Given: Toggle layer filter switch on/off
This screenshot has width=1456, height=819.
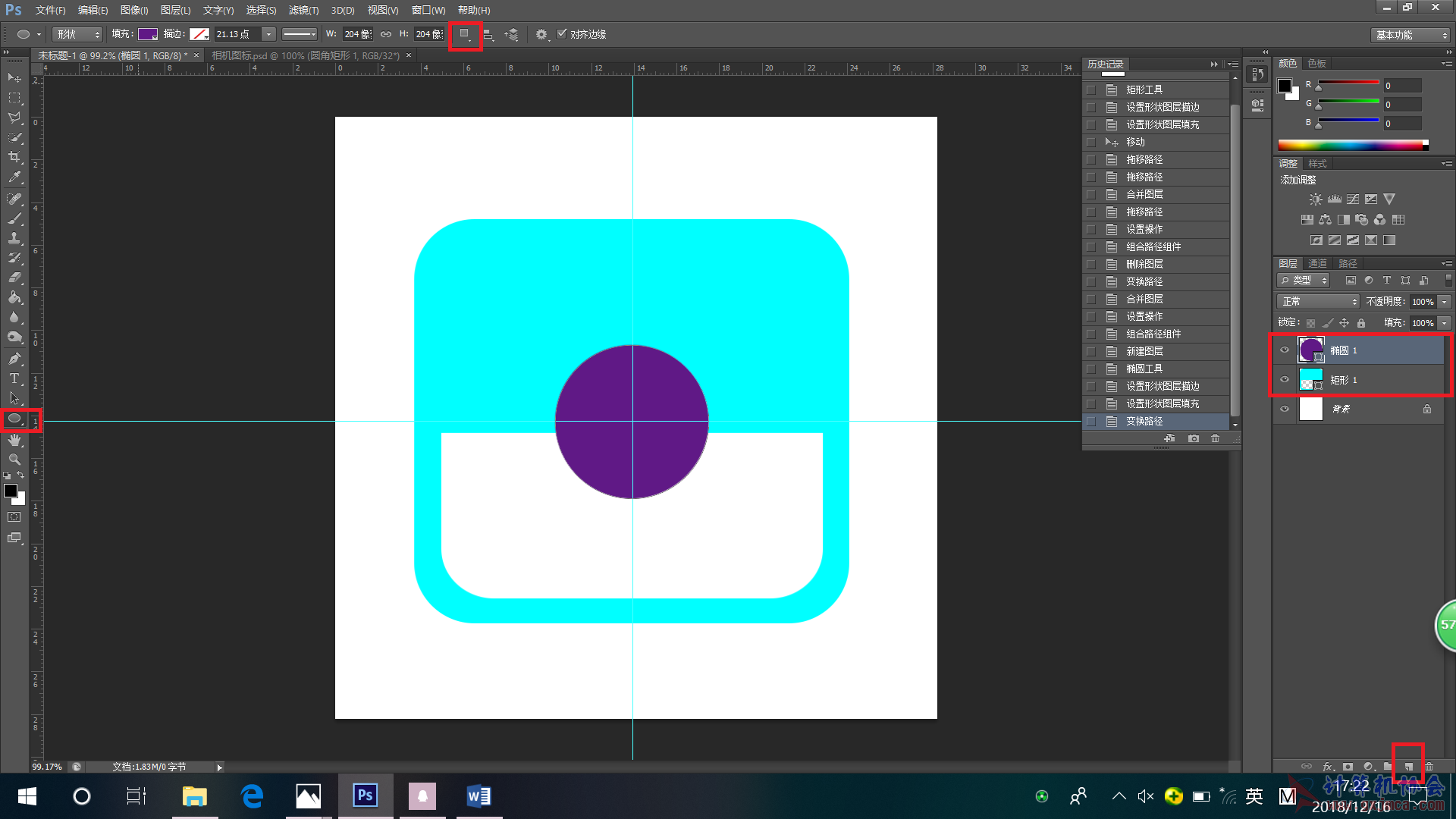Looking at the screenshot, I should 1448,280.
